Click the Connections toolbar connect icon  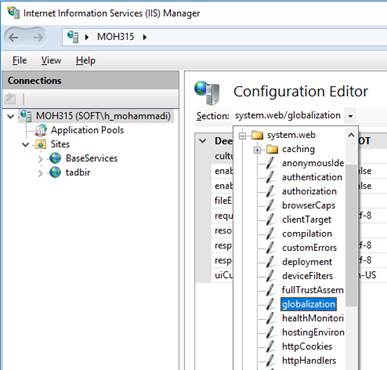point(10,99)
